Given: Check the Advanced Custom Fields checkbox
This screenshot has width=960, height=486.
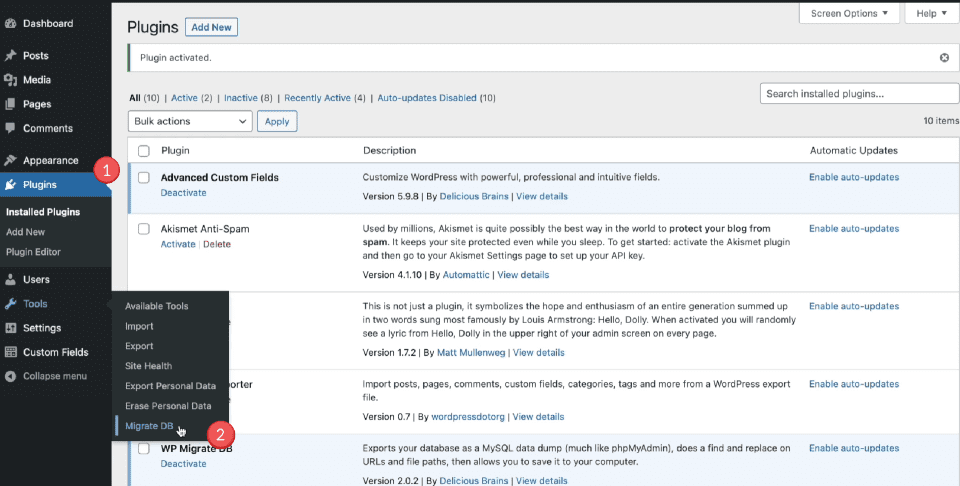Looking at the screenshot, I should 143,178.
